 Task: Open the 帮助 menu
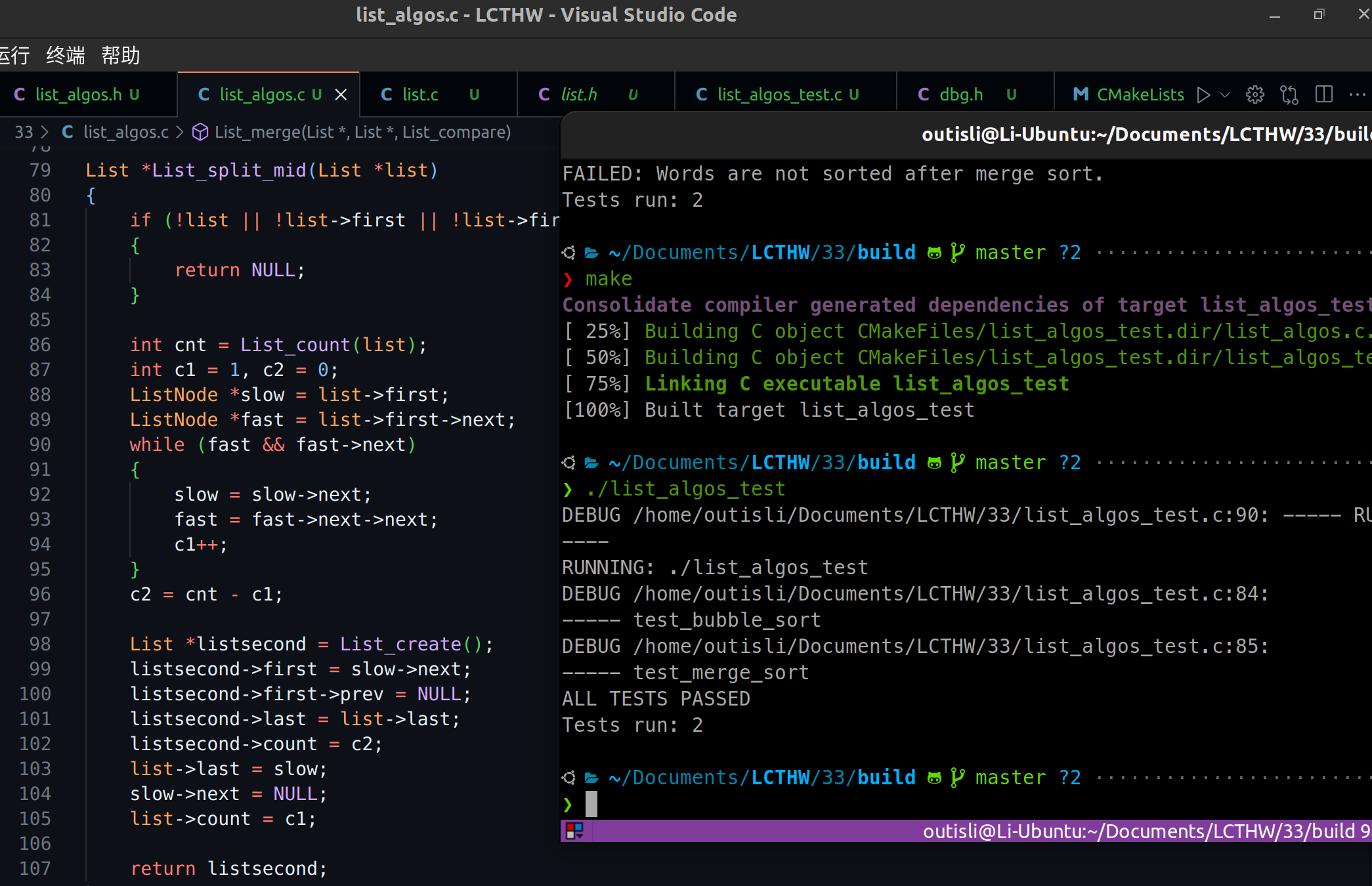click(x=121, y=55)
